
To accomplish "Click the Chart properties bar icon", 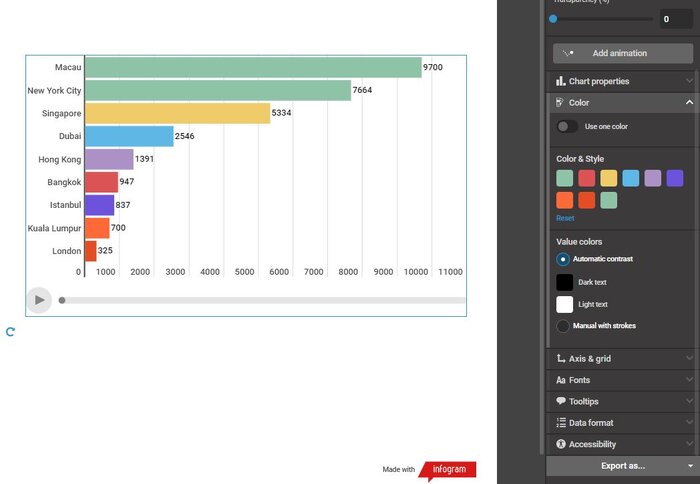I will coord(561,81).
